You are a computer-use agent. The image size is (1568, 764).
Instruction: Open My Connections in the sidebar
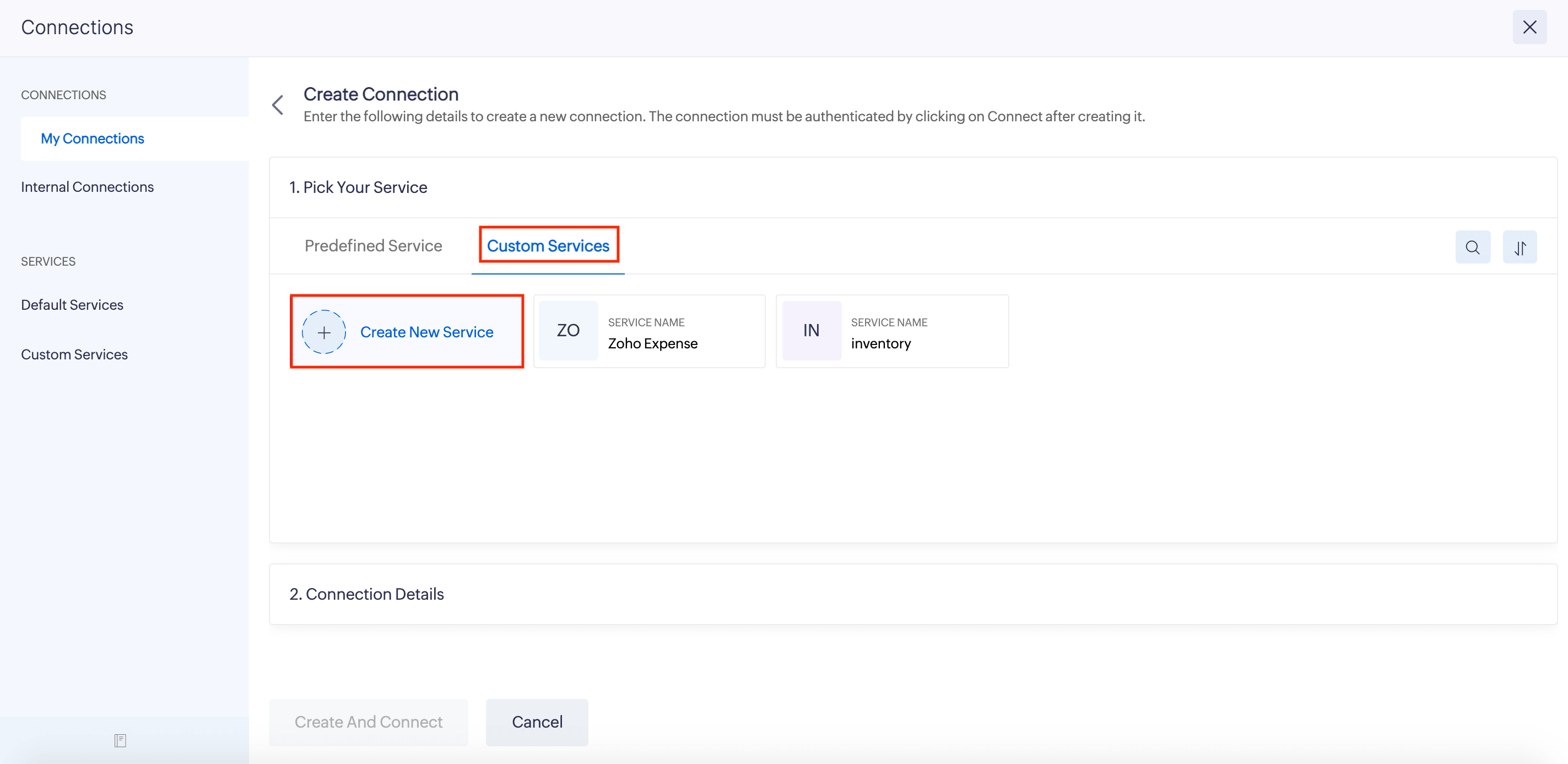[92, 138]
